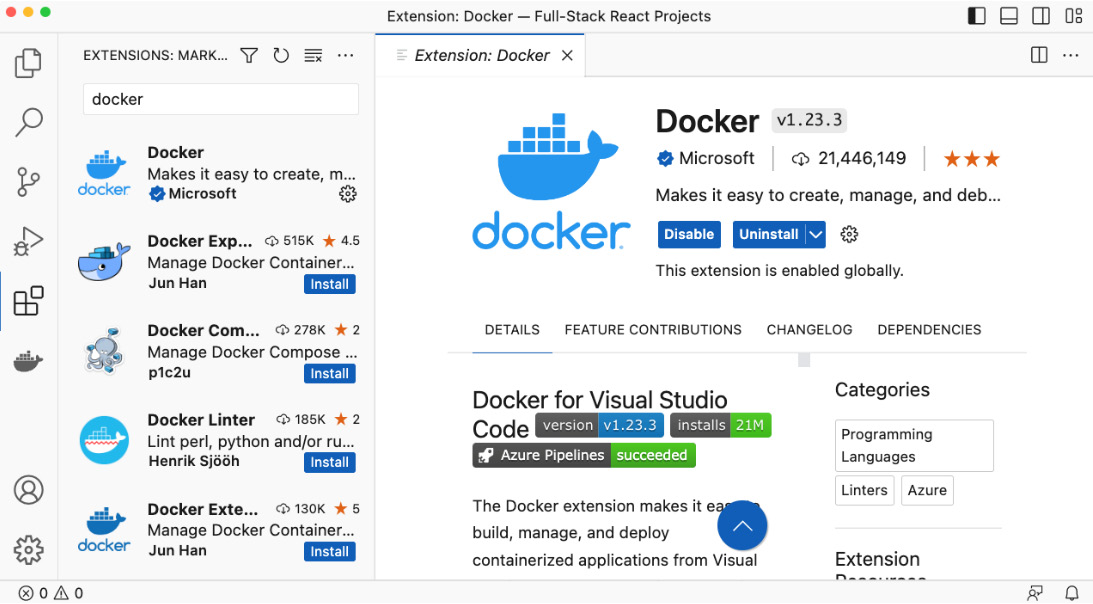Install the Docker Compose extension by p1c2u
This screenshot has height=604, width=1093.
[330, 374]
